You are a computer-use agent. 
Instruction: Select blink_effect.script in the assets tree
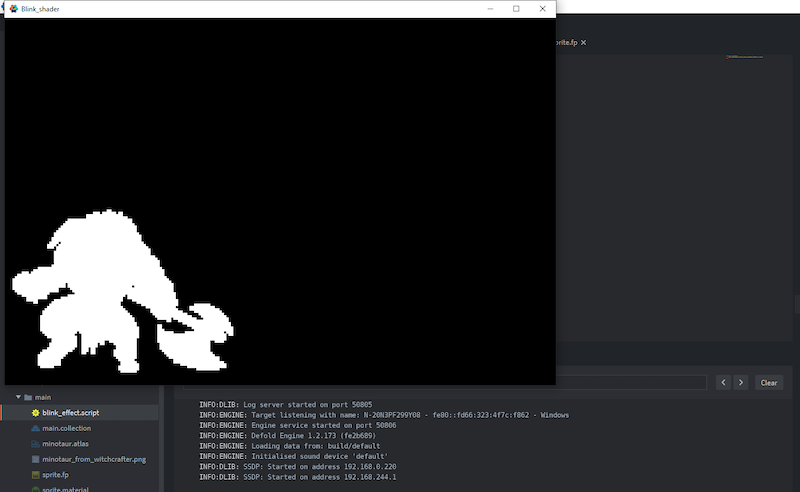point(70,412)
